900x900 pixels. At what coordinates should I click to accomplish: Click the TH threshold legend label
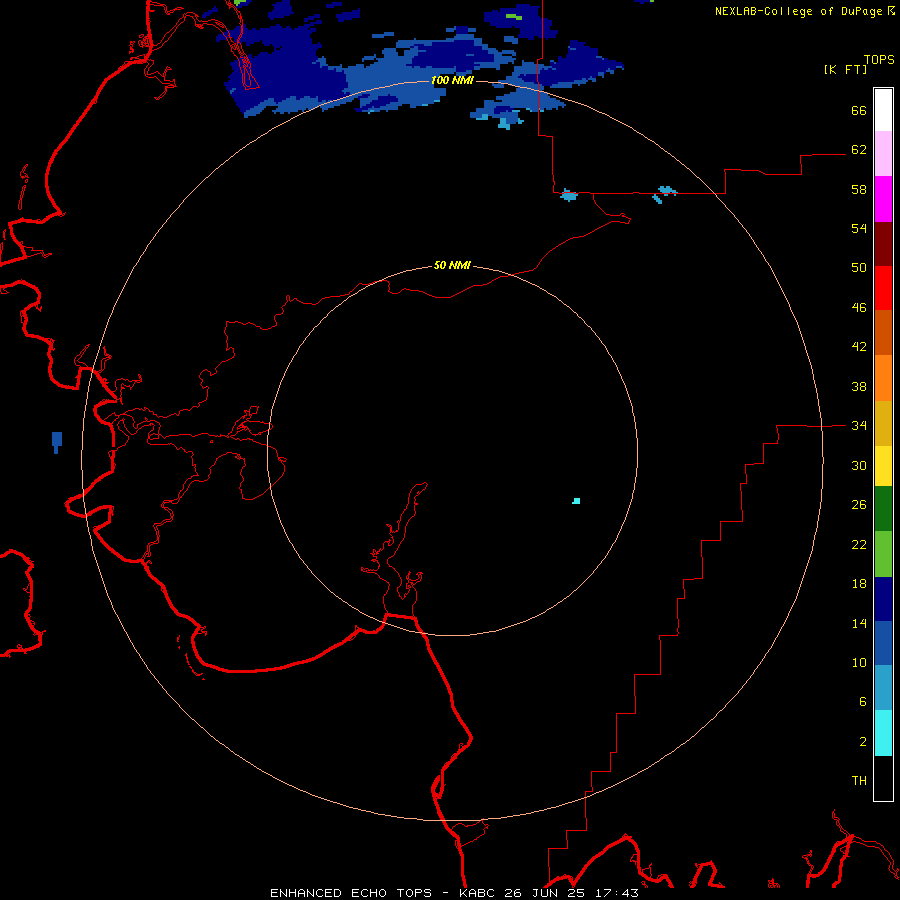[x=859, y=781]
